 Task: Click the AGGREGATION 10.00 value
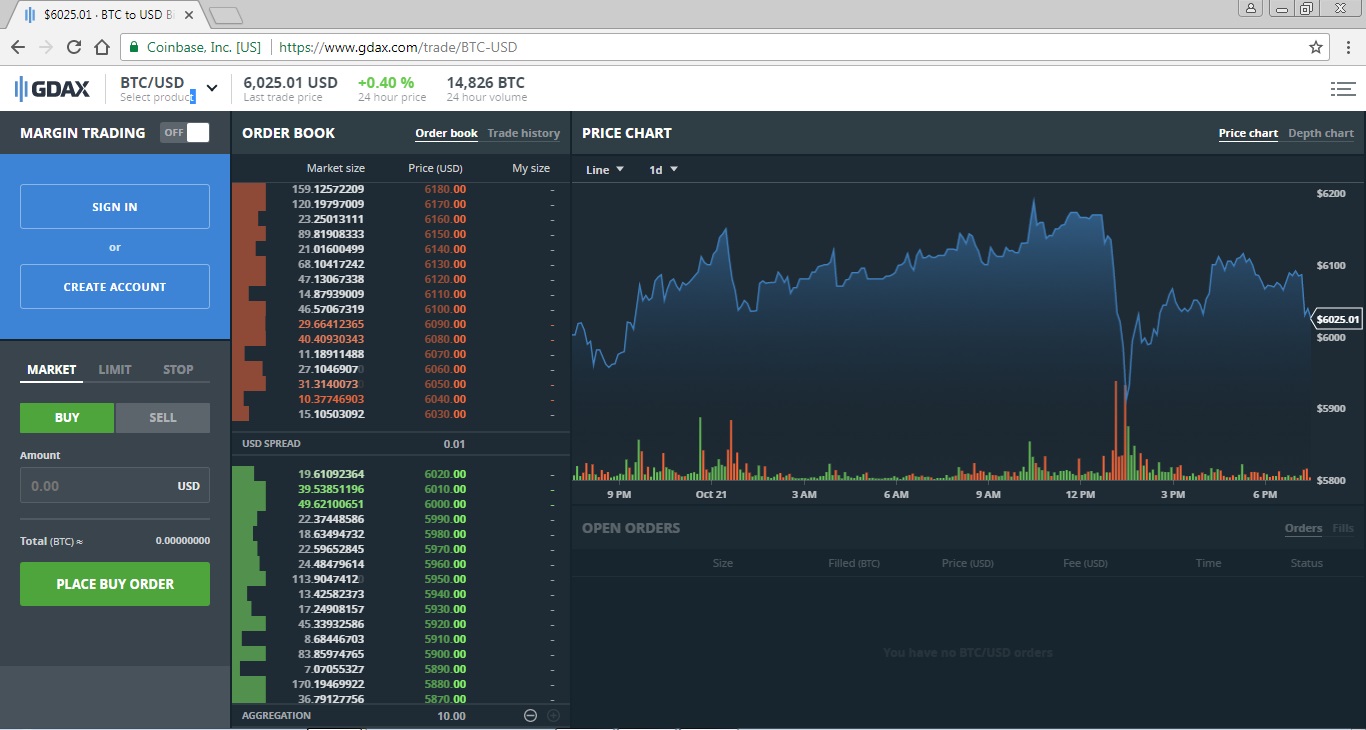pos(452,716)
